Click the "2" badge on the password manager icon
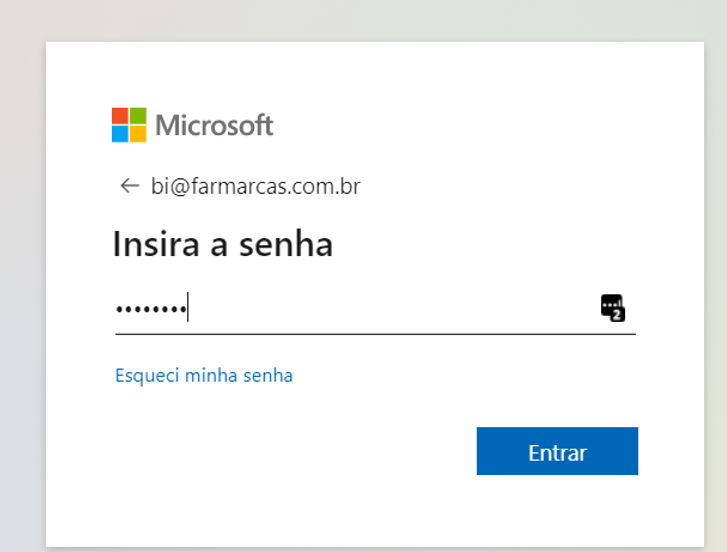This screenshot has height=552, width=727. (x=617, y=314)
